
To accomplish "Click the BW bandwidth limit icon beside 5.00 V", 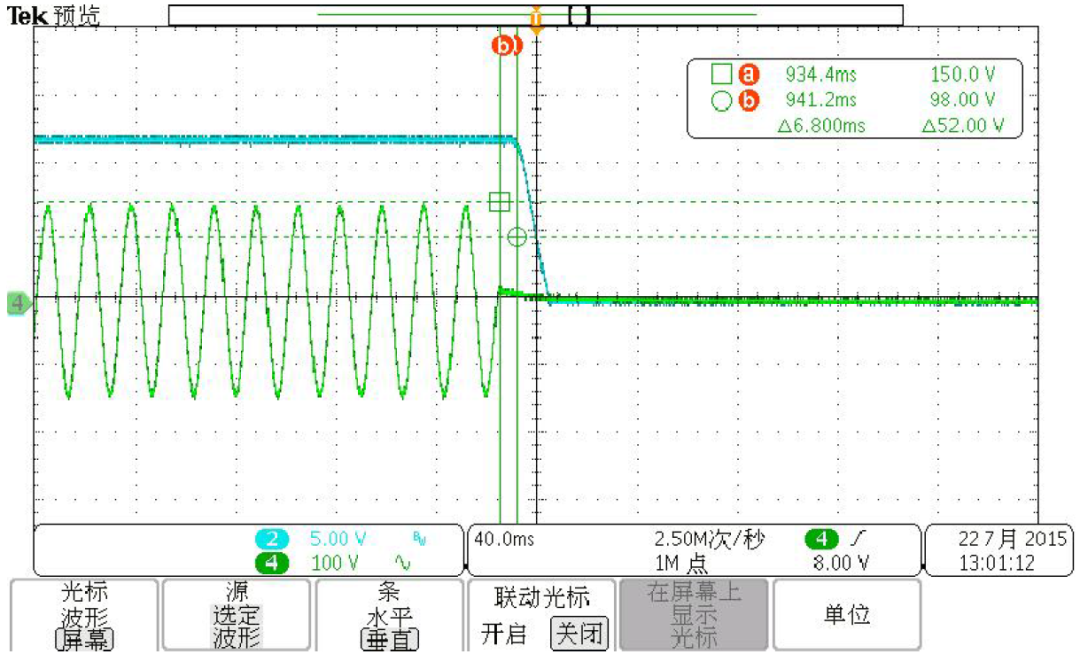I will coord(421,537).
